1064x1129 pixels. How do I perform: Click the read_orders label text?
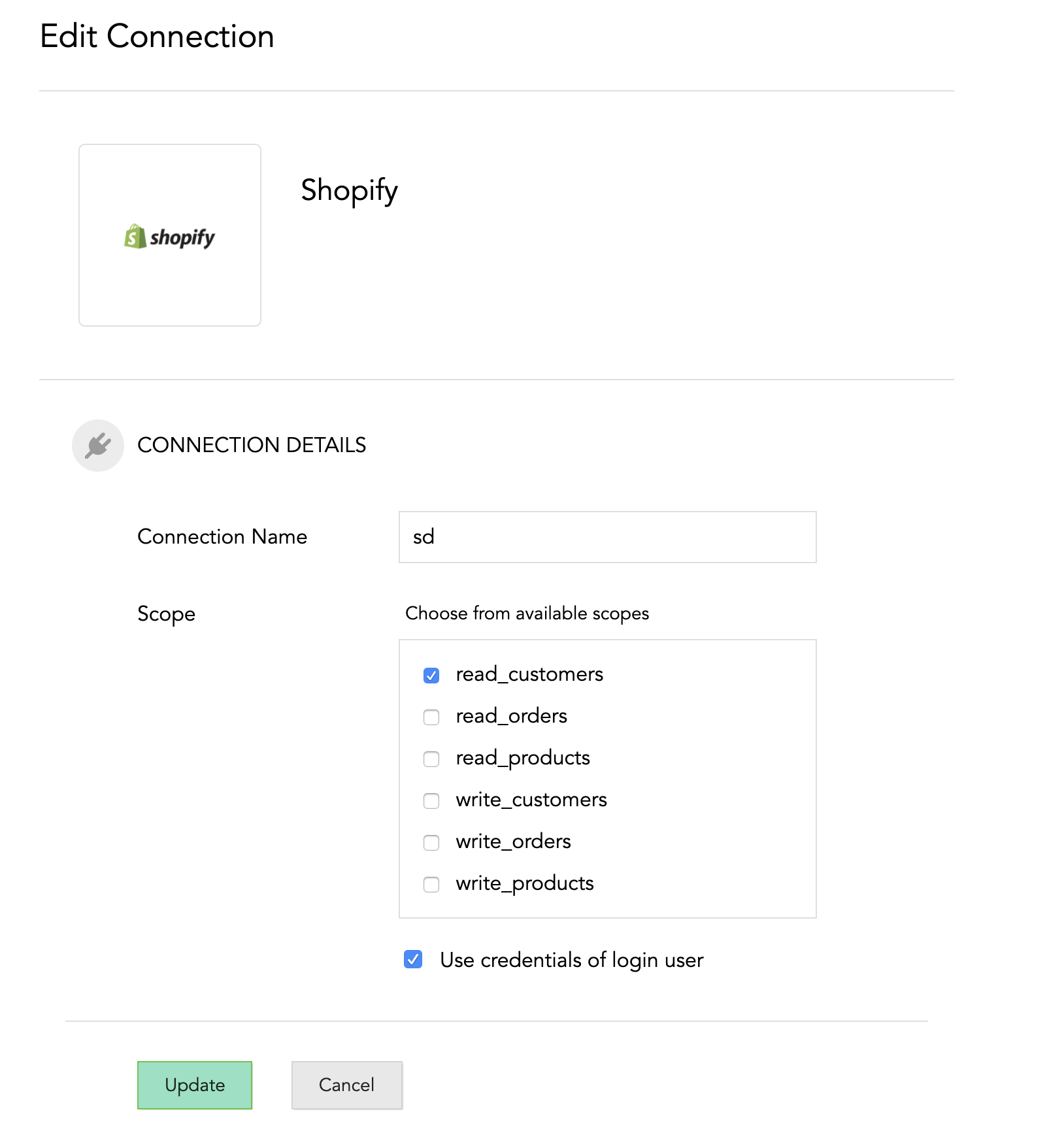pyautogui.click(x=511, y=716)
